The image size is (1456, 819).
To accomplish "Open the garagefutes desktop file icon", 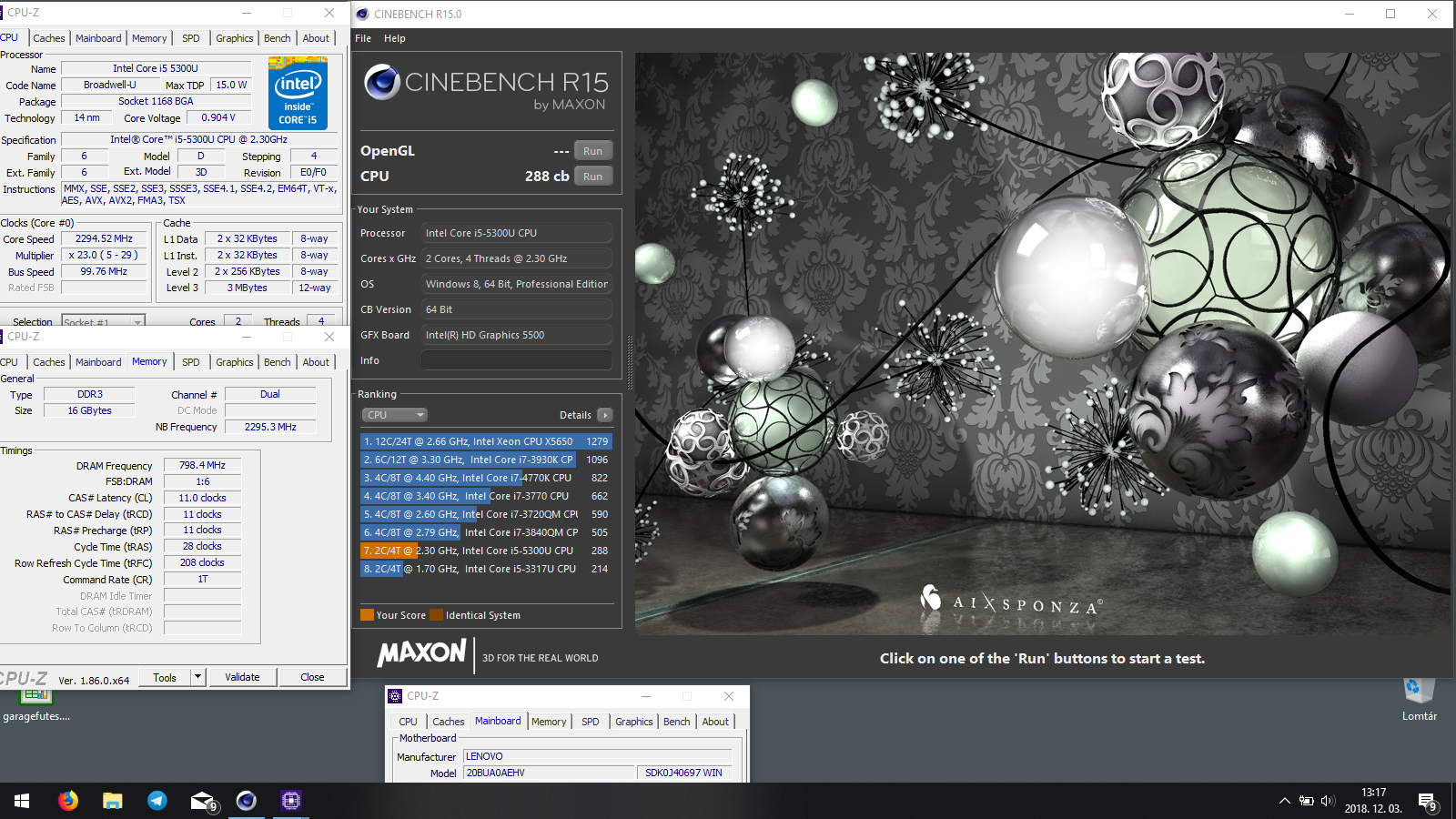I will (x=36, y=705).
